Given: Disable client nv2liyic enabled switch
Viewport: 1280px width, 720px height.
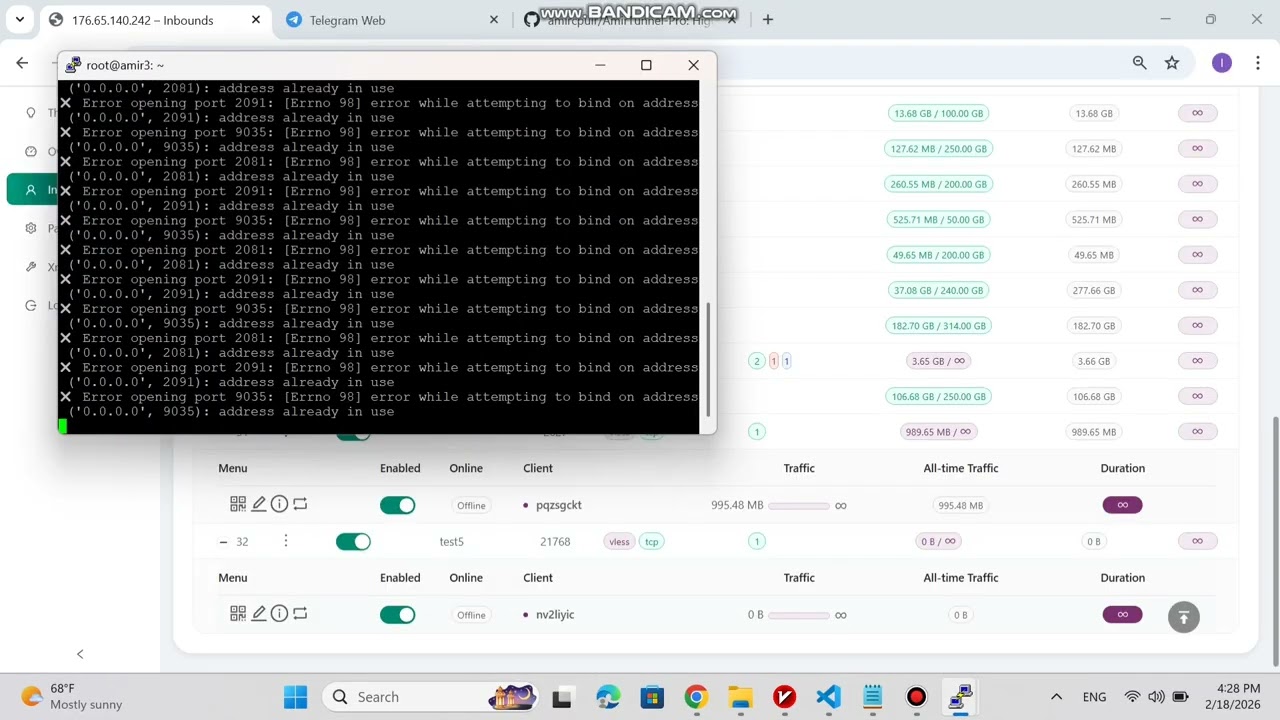Looking at the screenshot, I should click(x=397, y=614).
